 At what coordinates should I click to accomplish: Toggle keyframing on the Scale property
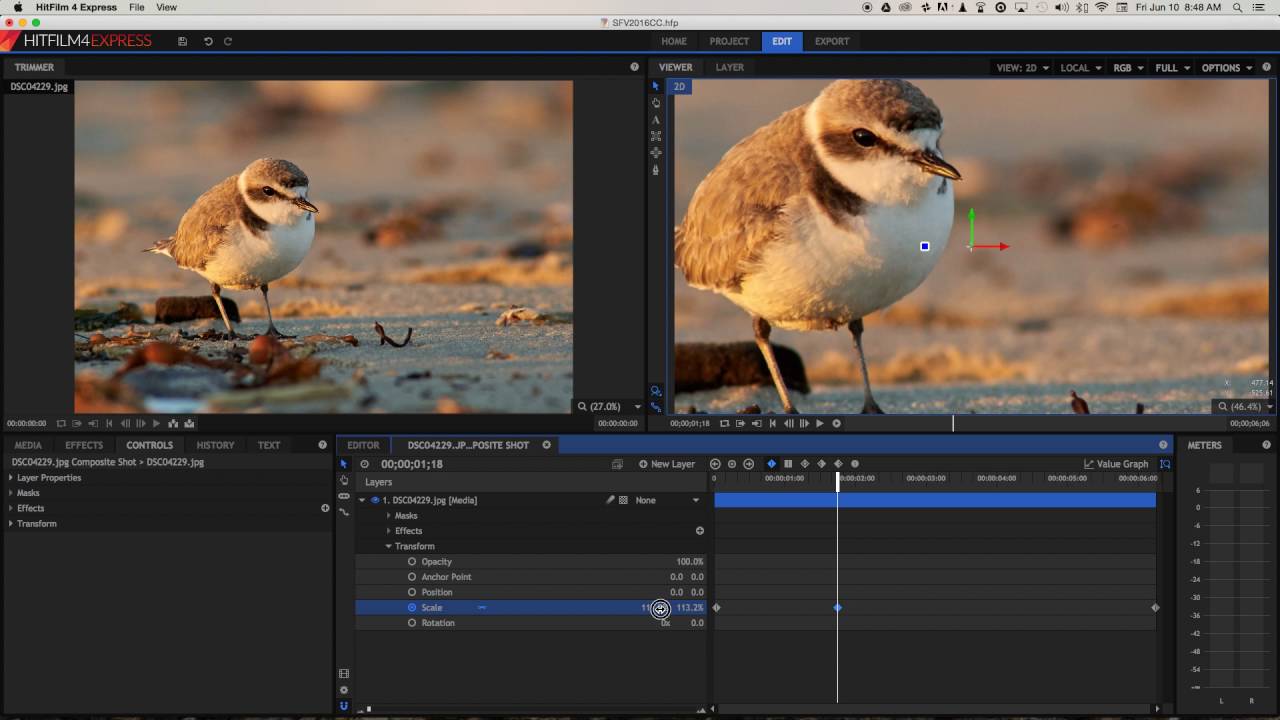coord(411,608)
